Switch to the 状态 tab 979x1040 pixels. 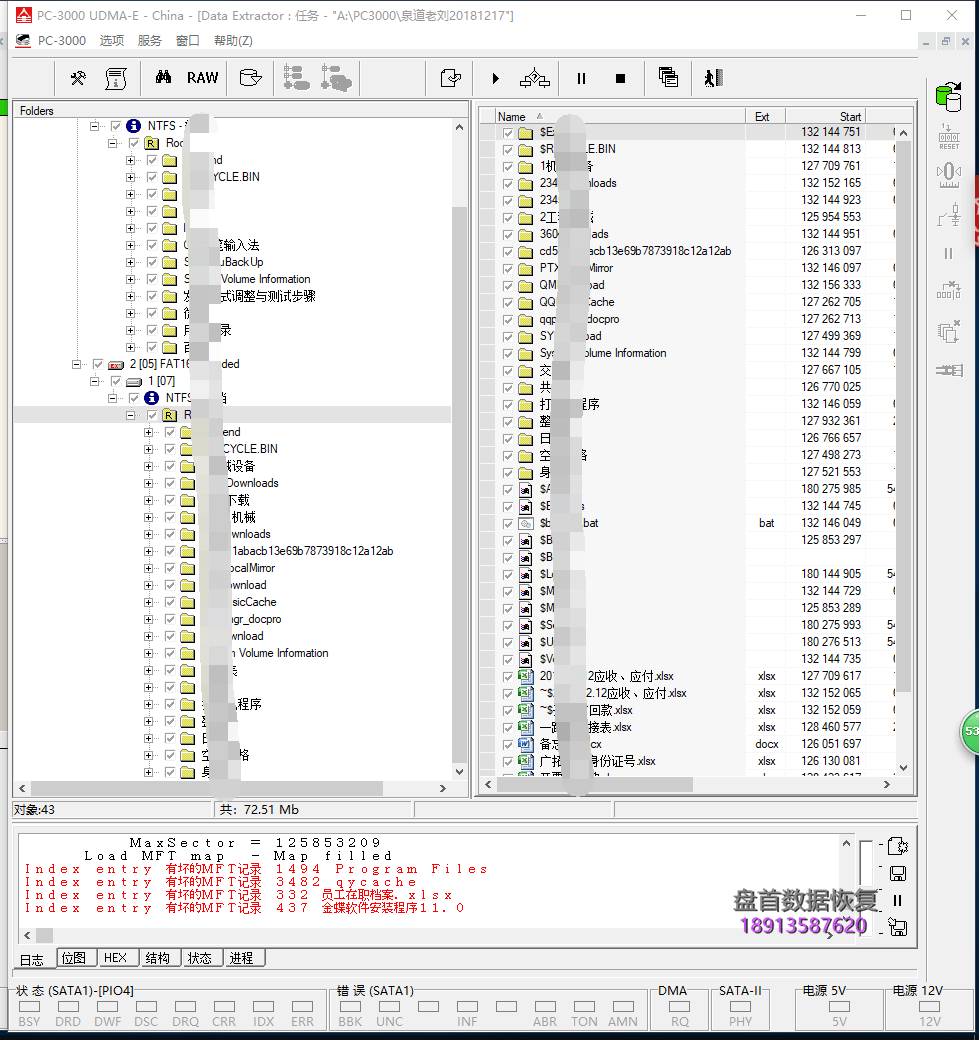[200, 957]
